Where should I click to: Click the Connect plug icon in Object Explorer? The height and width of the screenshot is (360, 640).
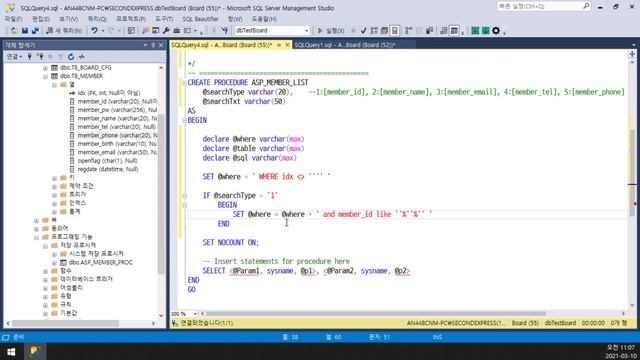[x=30, y=57]
